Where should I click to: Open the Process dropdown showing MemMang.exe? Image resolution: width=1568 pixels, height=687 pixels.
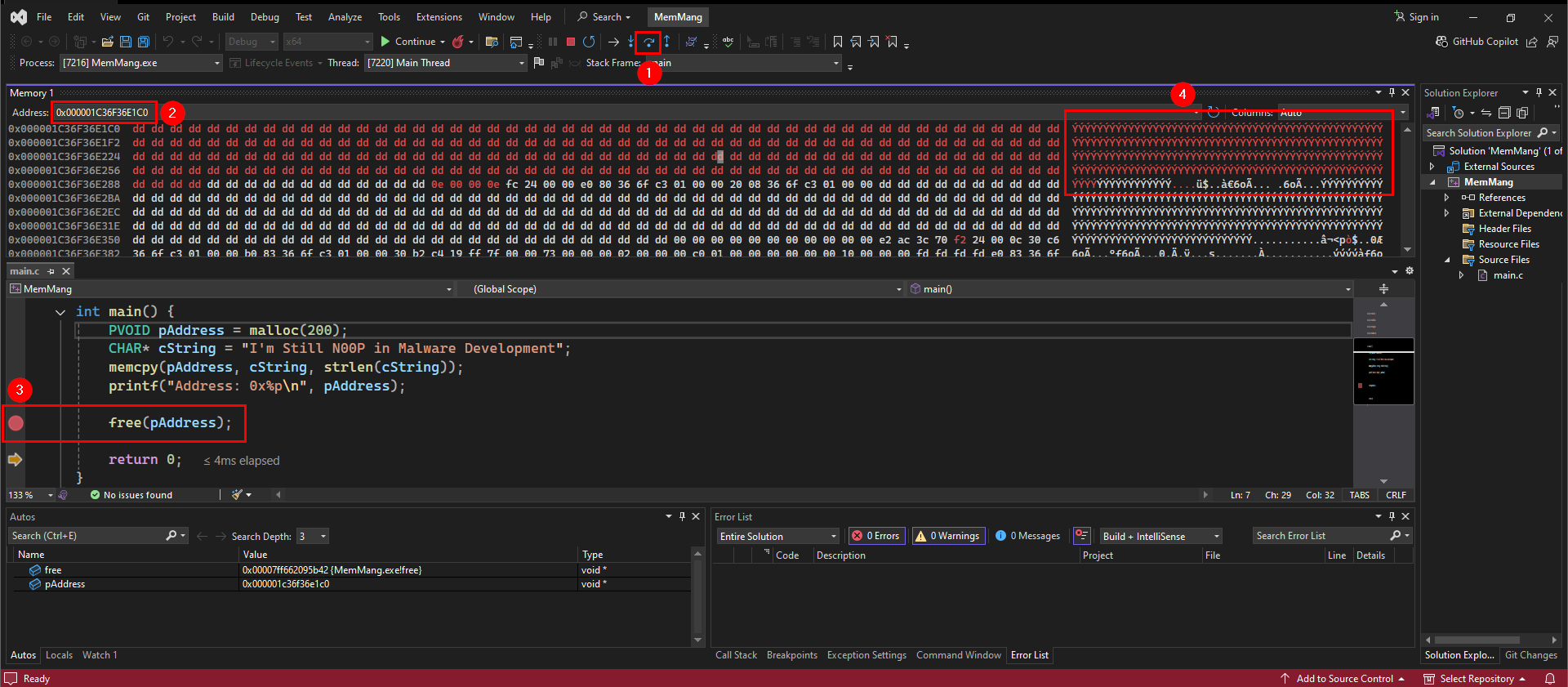coord(141,63)
